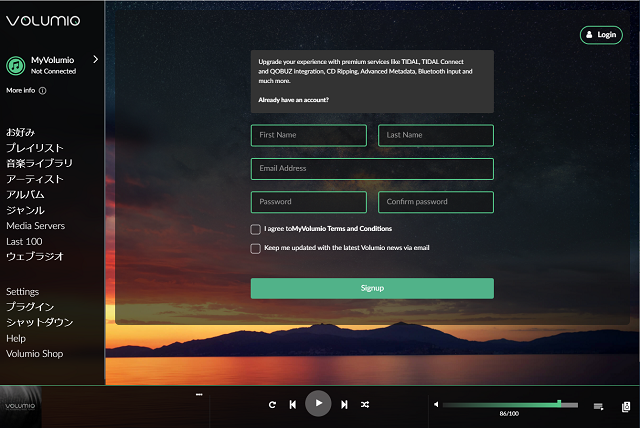The height and width of the screenshot is (428, 640).
Task: Open Volumio Shop link
Action: pos(35,354)
